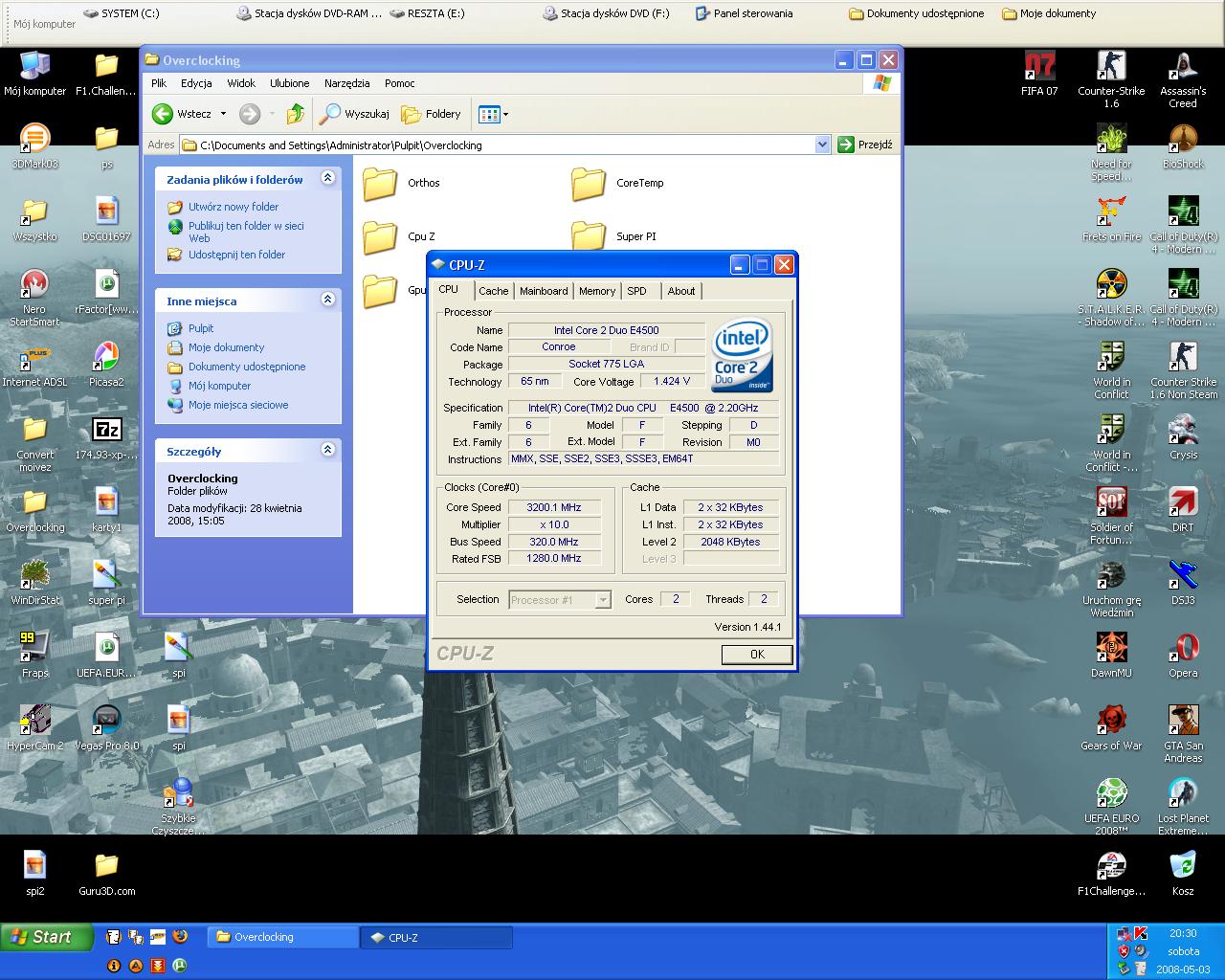Screen dimensions: 1225x980
Task: Open the Panel sterowania toolbar shortcut
Action: tap(744, 13)
